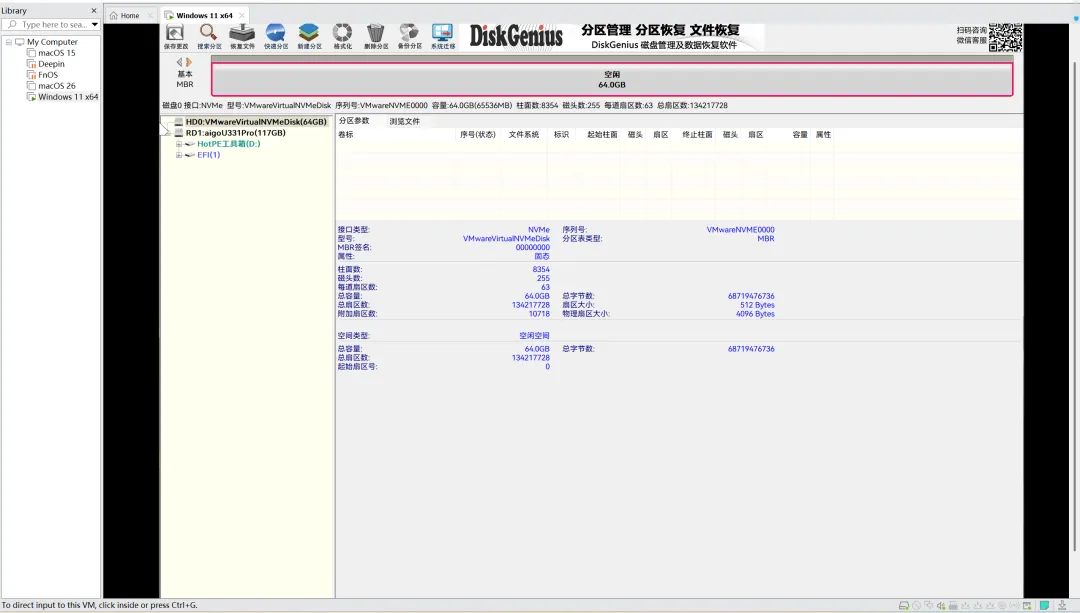
Task: Expand the EFI(1) tree node
Action: tap(178, 155)
